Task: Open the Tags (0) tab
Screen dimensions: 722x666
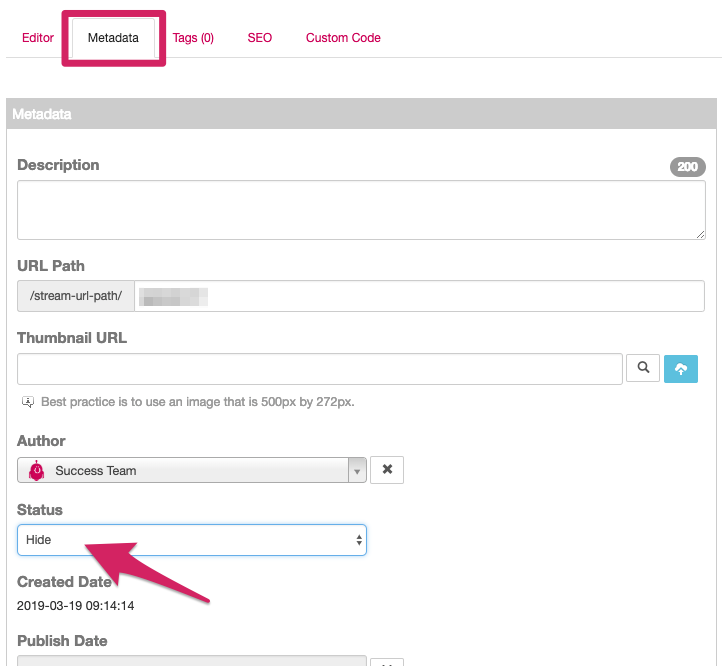Action: [x=193, y=38]
